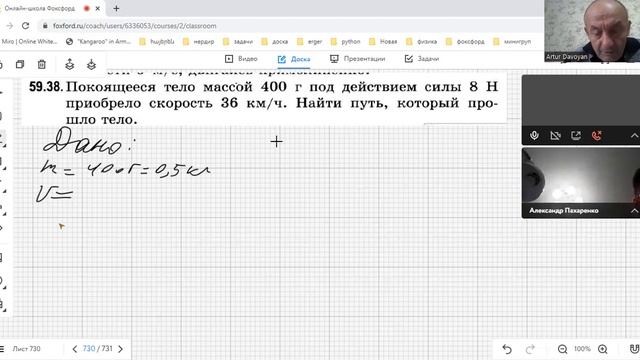Select Александр Пахаренко video thumbnail
640x360 pixels.
pyautogui.click(x=581, y=182)
